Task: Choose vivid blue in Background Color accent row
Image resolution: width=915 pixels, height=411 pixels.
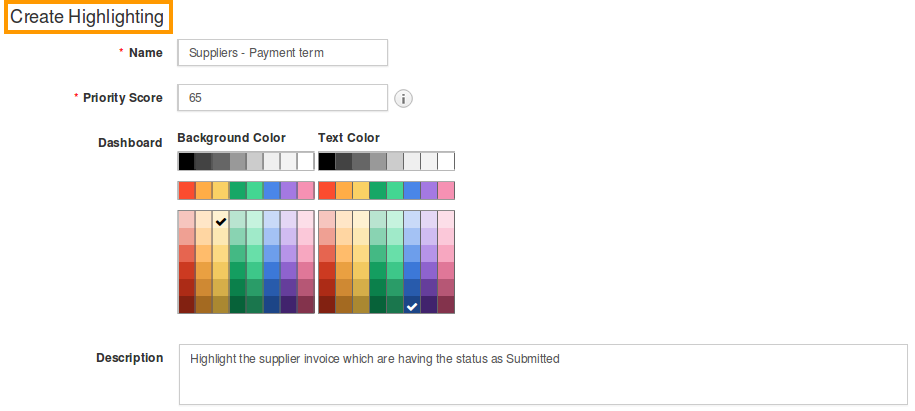Action: 271,190
